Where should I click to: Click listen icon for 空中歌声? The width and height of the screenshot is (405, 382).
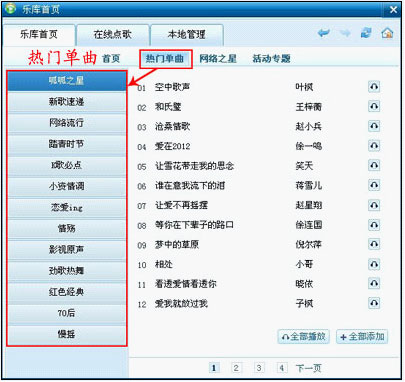(x=374, y=87)
